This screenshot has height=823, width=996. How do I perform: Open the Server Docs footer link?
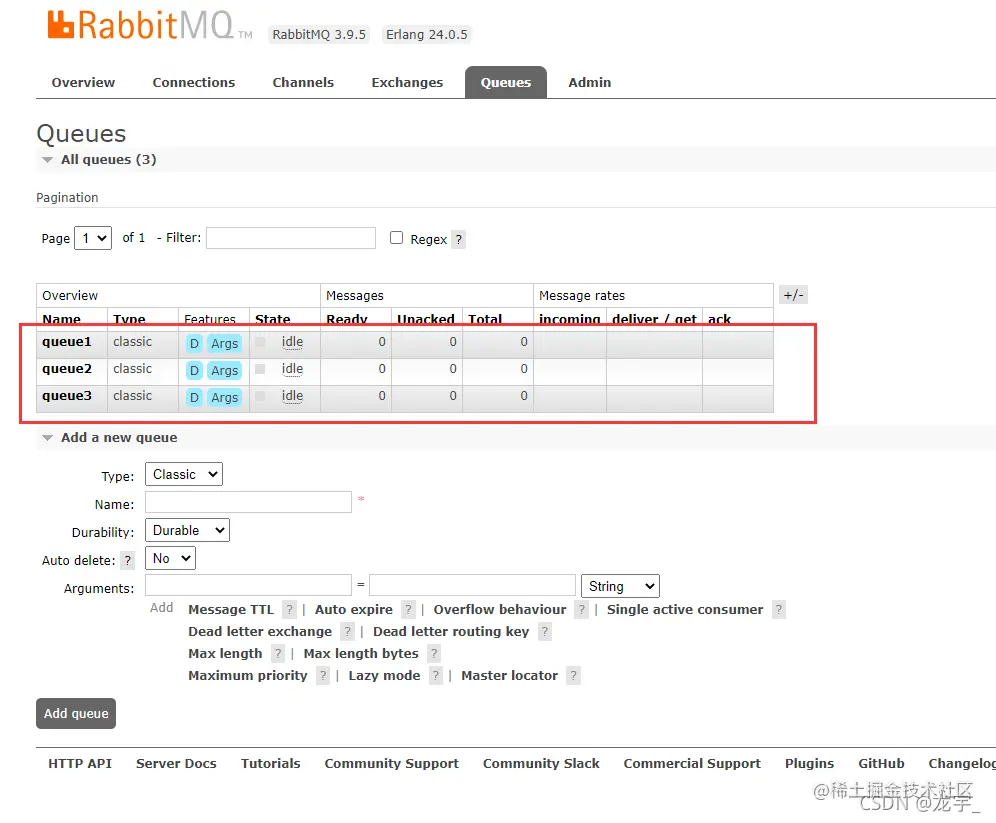[x=176, y=764]
